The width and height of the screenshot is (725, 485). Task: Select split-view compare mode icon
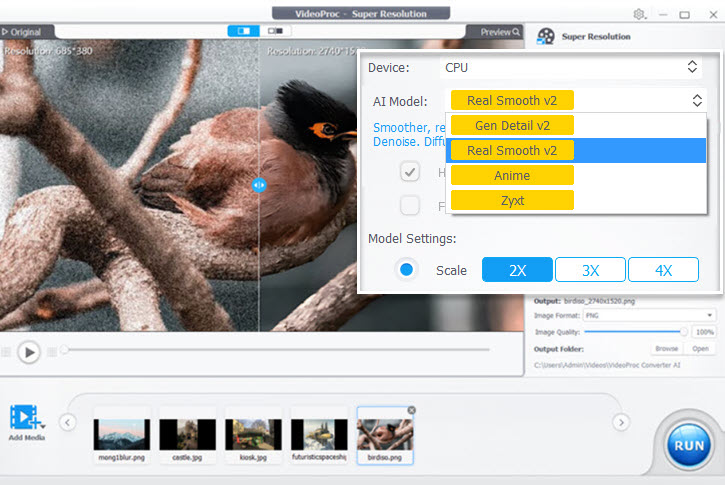(244, 31)
